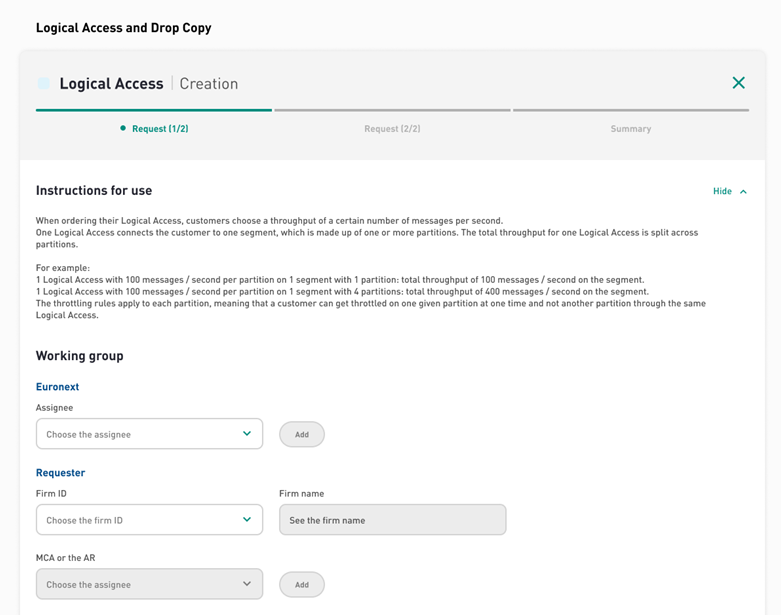
Task: Jump to the Summary step
Action: (x=631, y=128)
